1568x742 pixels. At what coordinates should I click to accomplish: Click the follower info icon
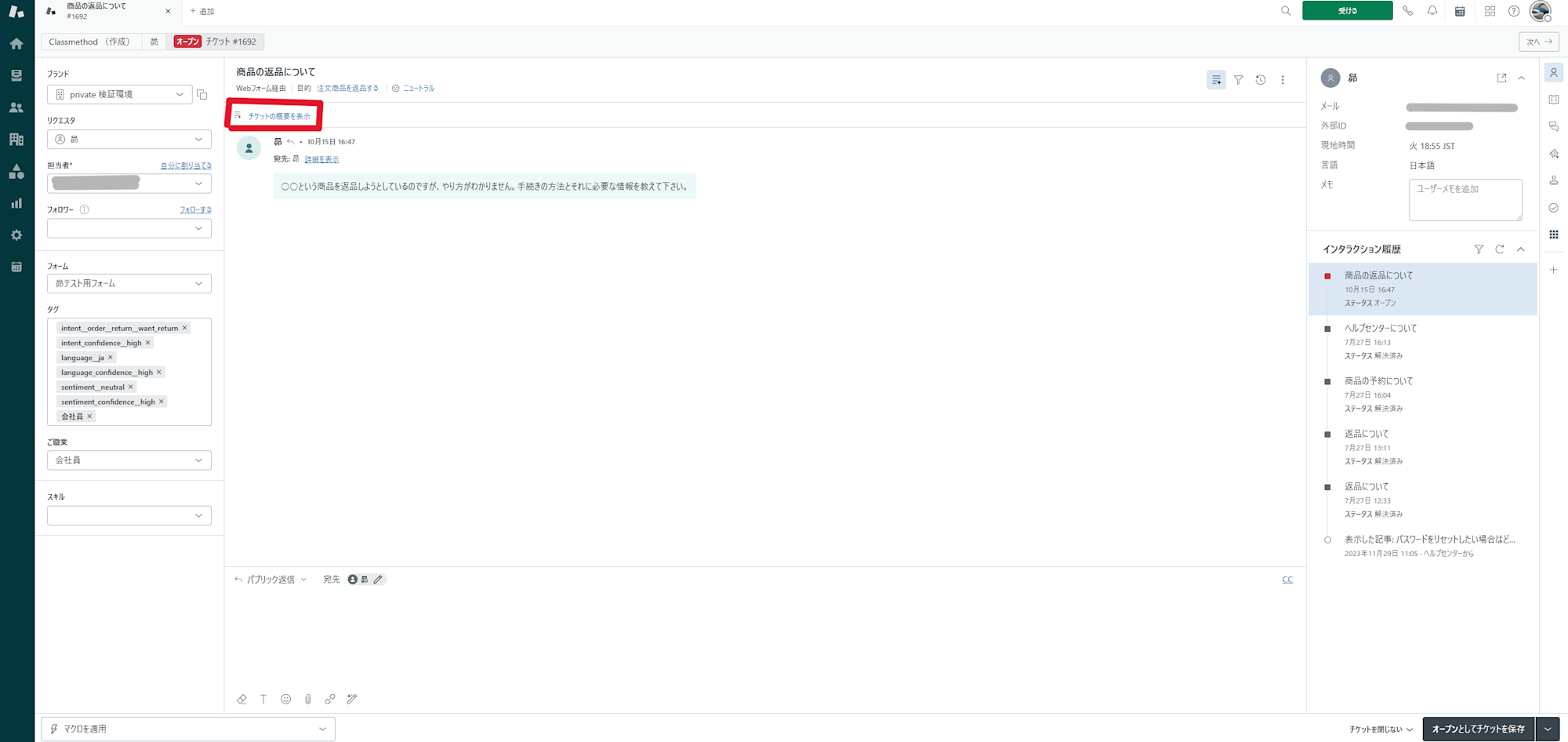(x=85, y=209)
